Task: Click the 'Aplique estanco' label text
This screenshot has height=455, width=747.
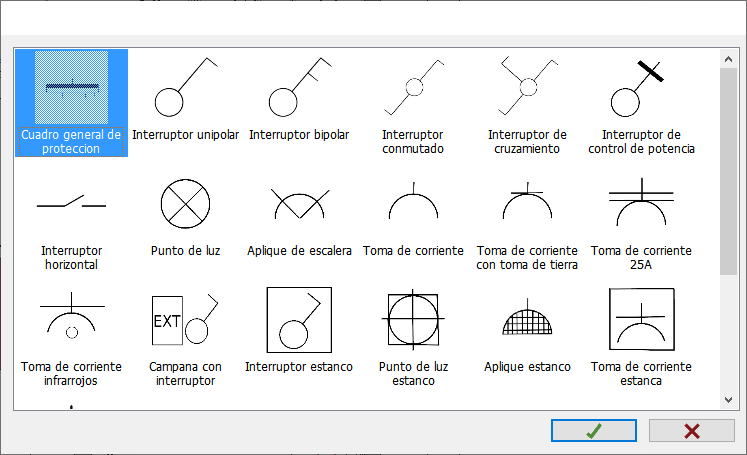Action: click(527, 366)
